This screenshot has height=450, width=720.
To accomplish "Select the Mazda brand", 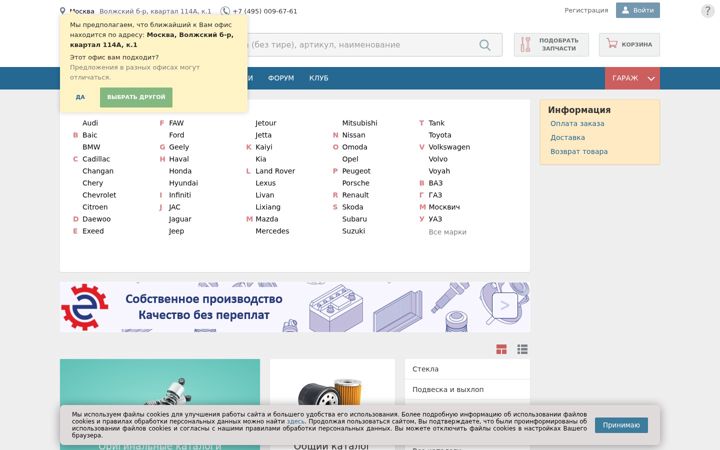I will (x=267, y=219).
